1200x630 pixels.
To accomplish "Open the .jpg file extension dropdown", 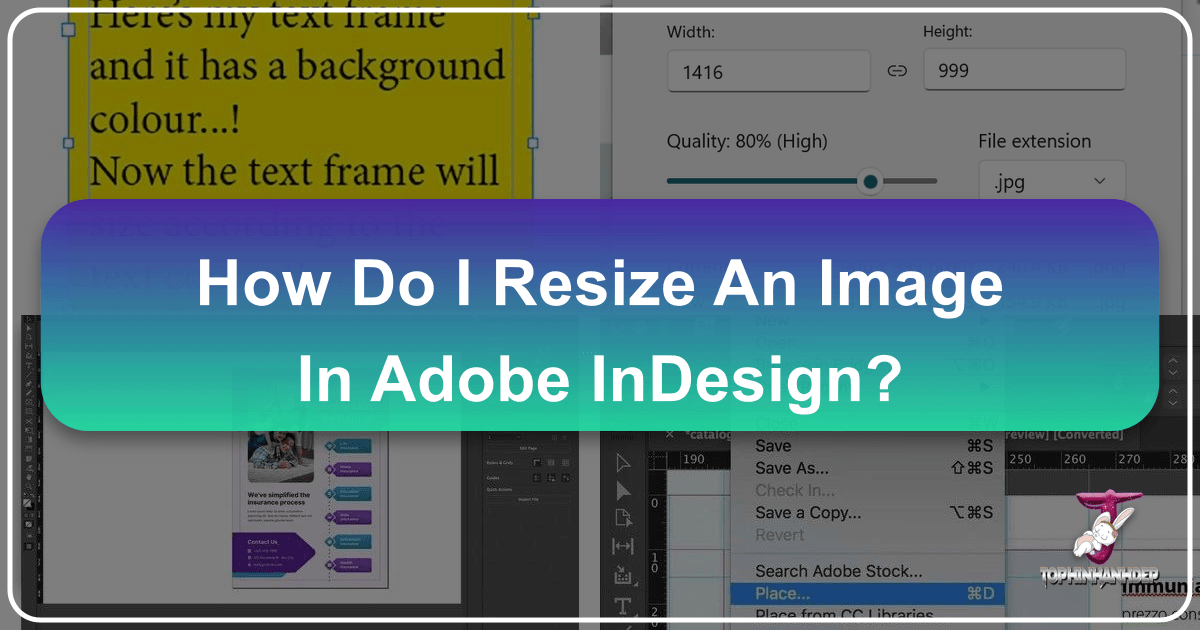I will click(x=1051, y=181).
